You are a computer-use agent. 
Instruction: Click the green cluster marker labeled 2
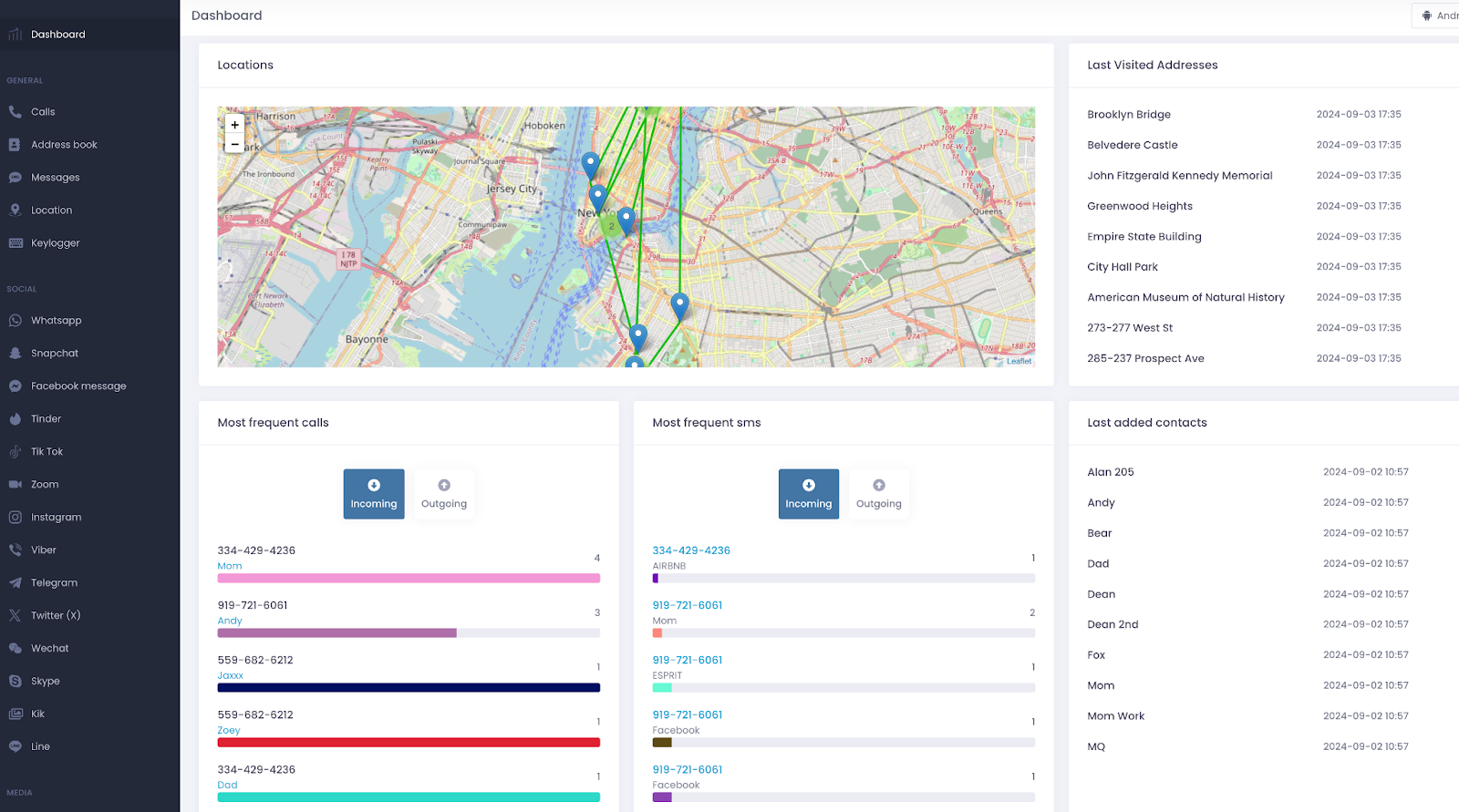(x=612, y=226)
